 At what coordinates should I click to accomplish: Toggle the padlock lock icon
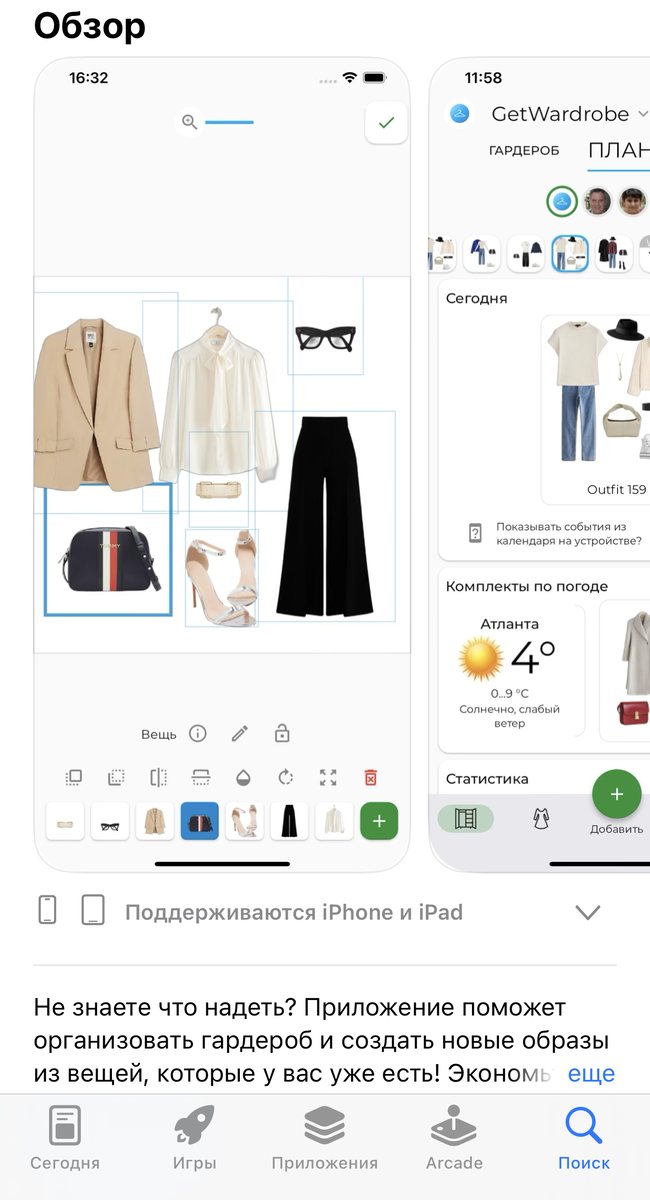tap(282, 734)
